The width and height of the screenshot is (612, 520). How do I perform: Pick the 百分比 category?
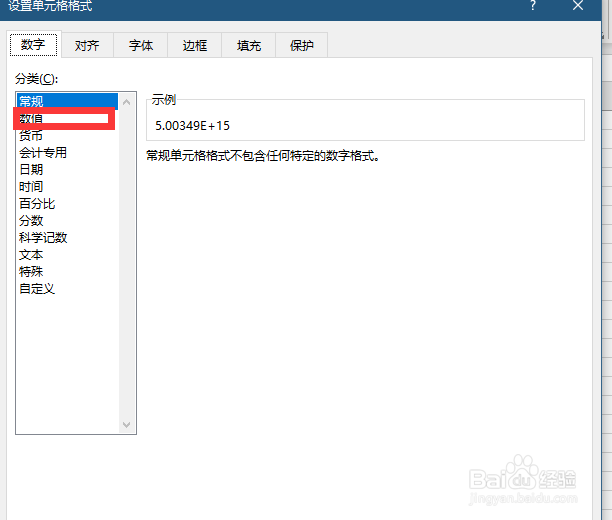point(67,203)
